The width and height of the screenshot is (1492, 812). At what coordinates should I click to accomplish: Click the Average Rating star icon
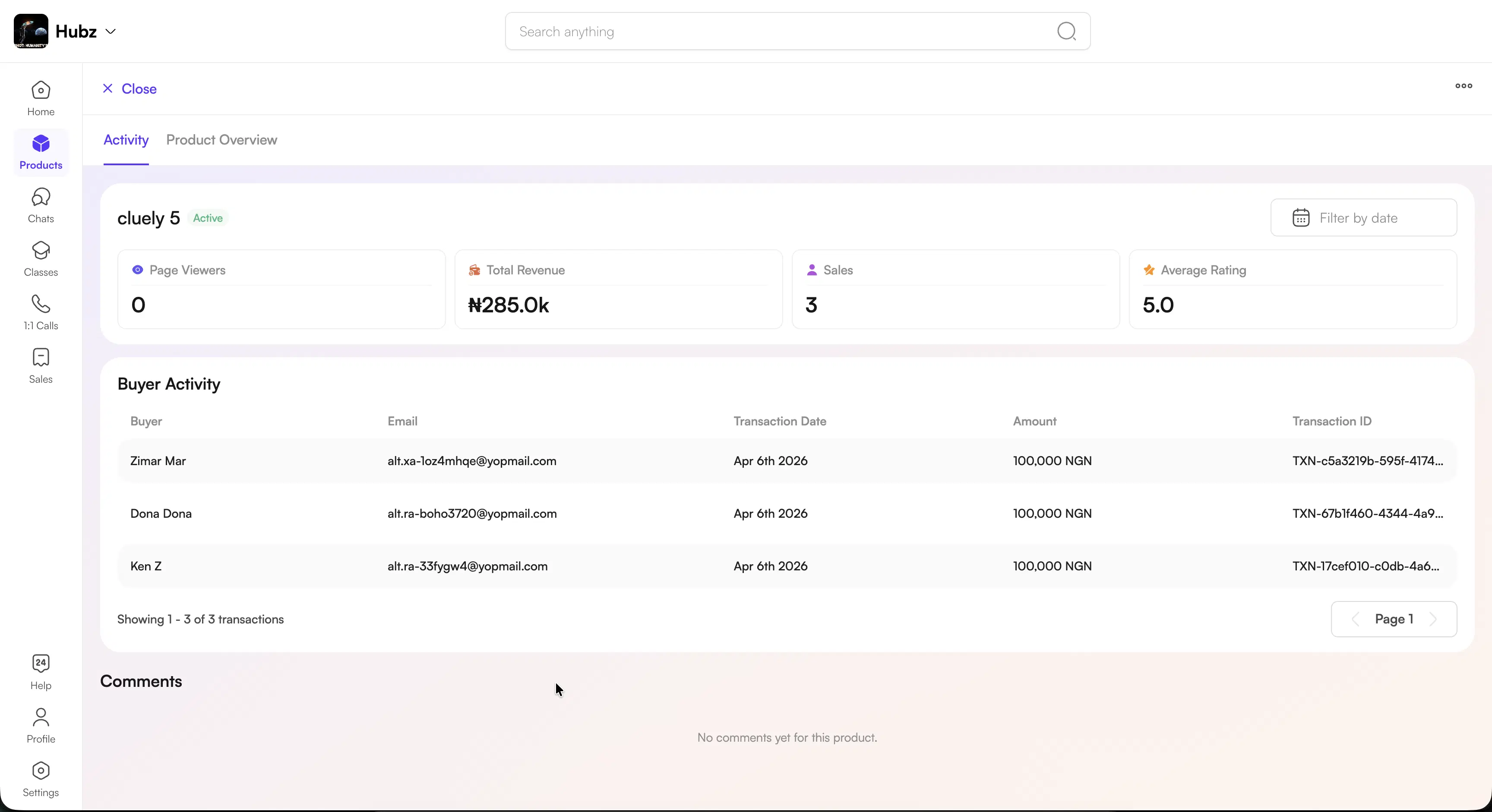[x=1149, y=270]
